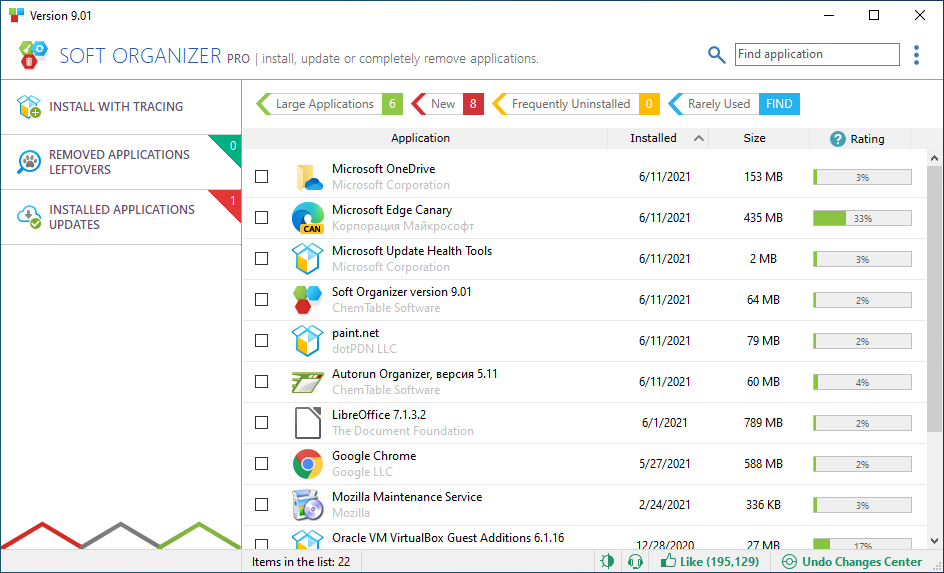
Task: Click the headset support icon
Action: [634, 562]
